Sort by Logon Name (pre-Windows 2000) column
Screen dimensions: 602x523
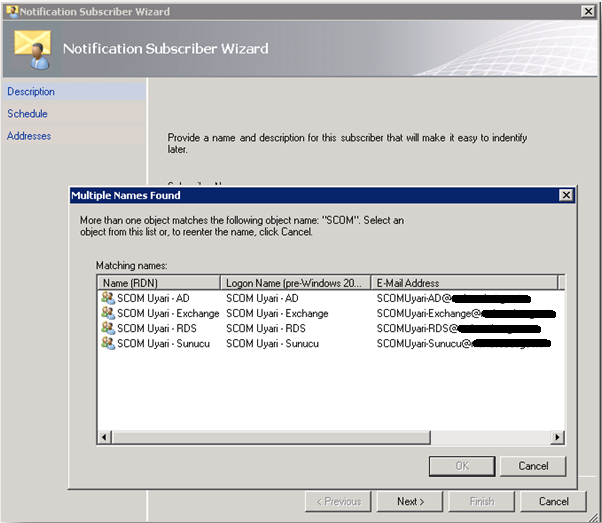pyautogui.click(x=295, y=283)
